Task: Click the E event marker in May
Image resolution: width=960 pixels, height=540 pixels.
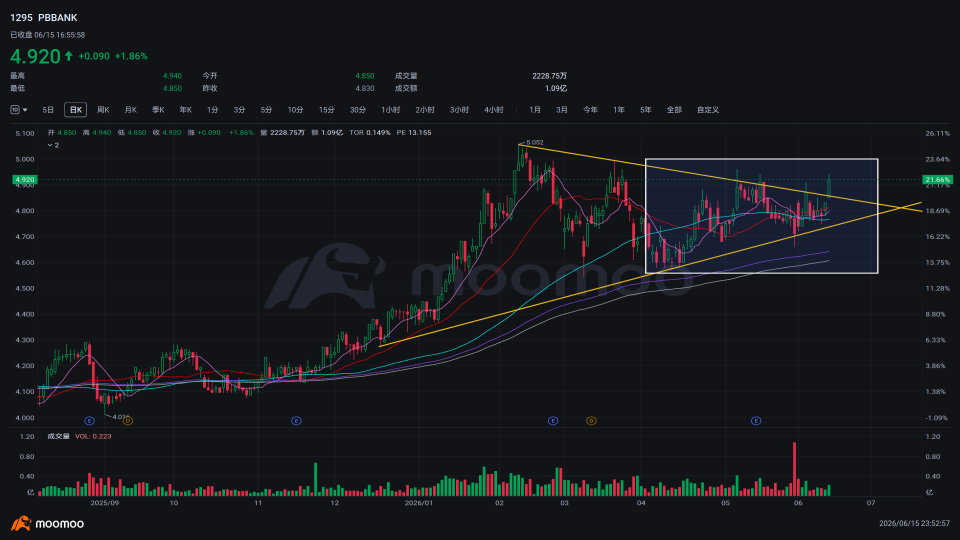Action: tap(756, 421)
